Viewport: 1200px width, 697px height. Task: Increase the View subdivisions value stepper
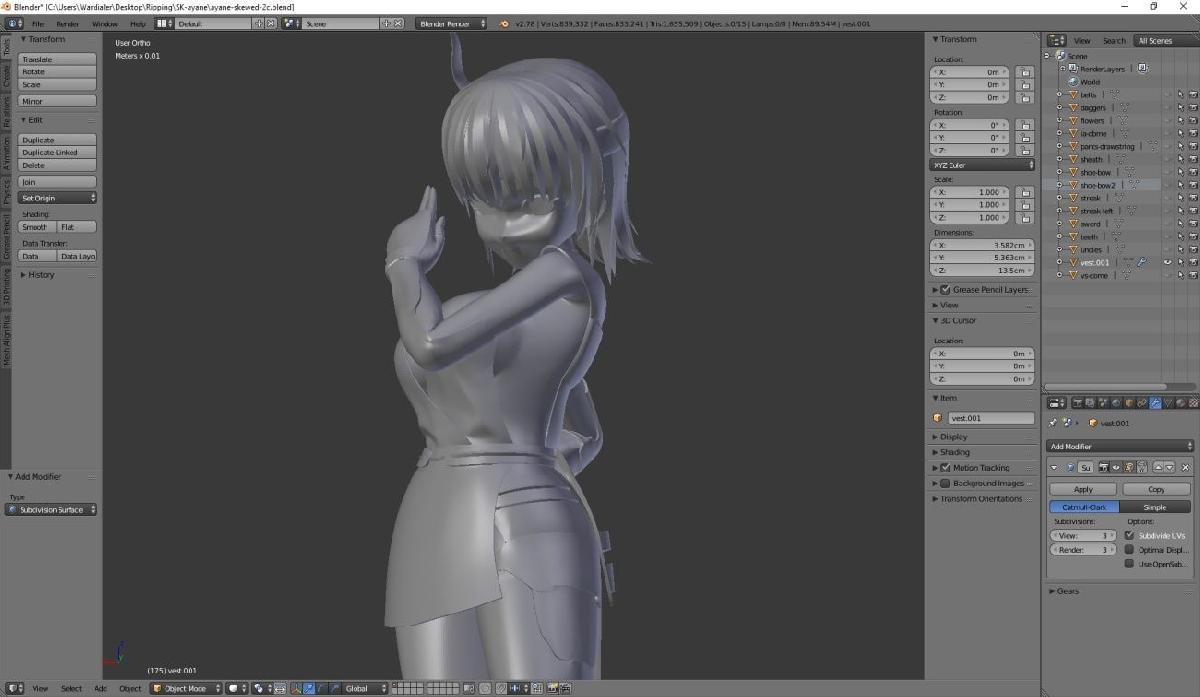[x=1114, y=535]
